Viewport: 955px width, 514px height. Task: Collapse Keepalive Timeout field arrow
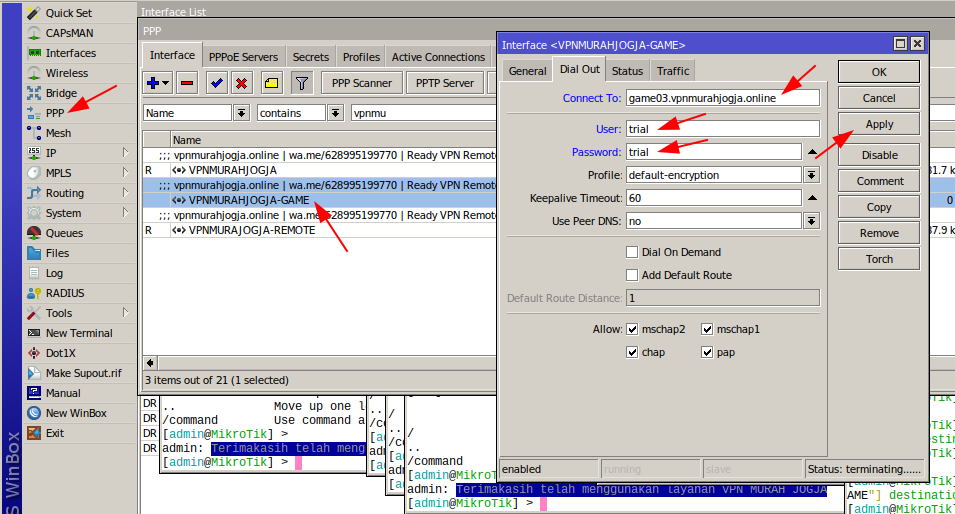pos(812,198)
